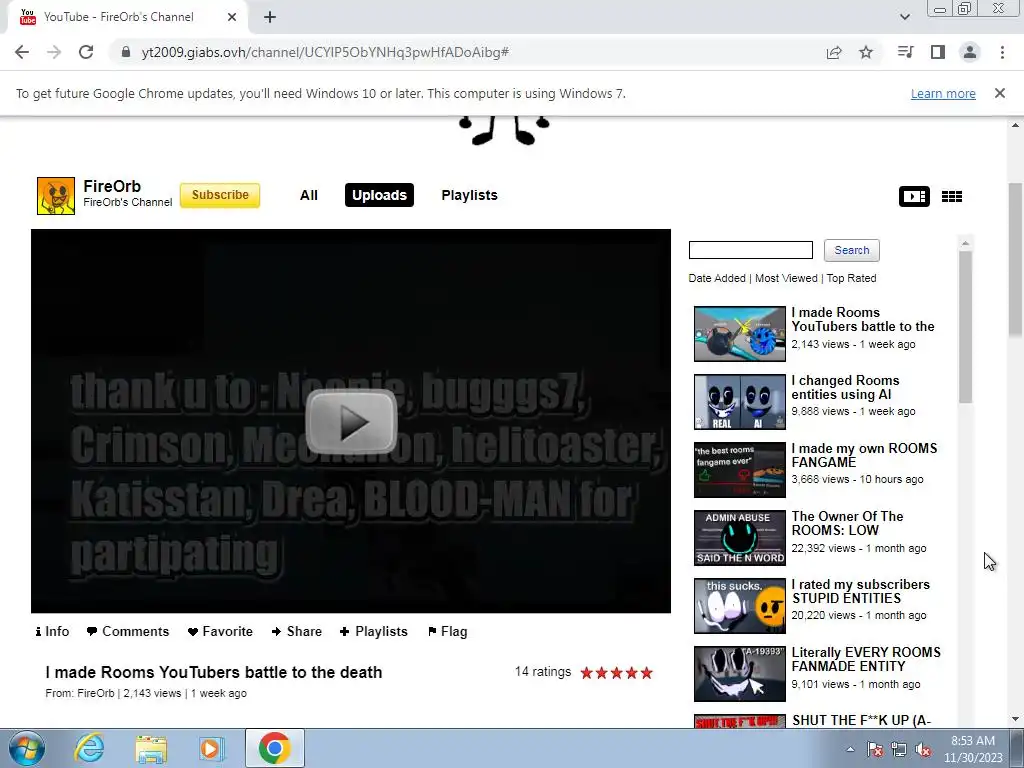The width and height of the screenshot is (1024, 768).
Task: Bookmark this page with the star icon
Action: point(866,52)
